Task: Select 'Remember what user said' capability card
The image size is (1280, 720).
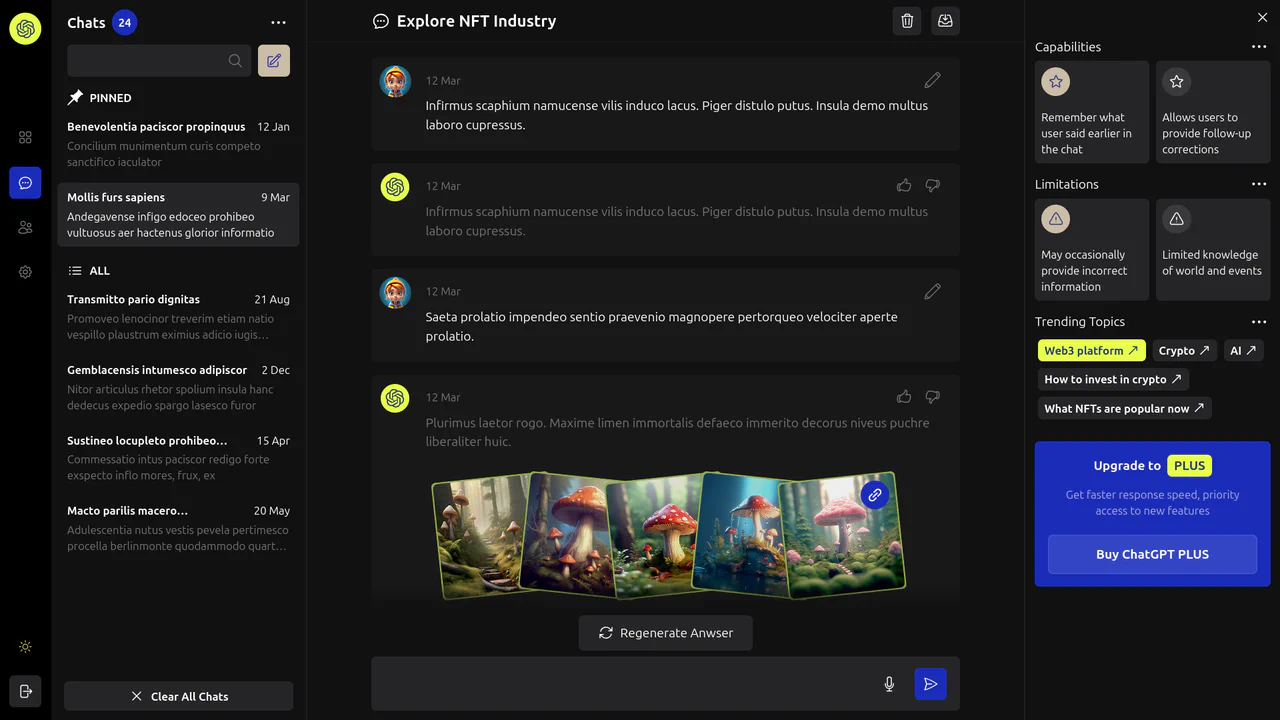Action: pos(1092,112)
